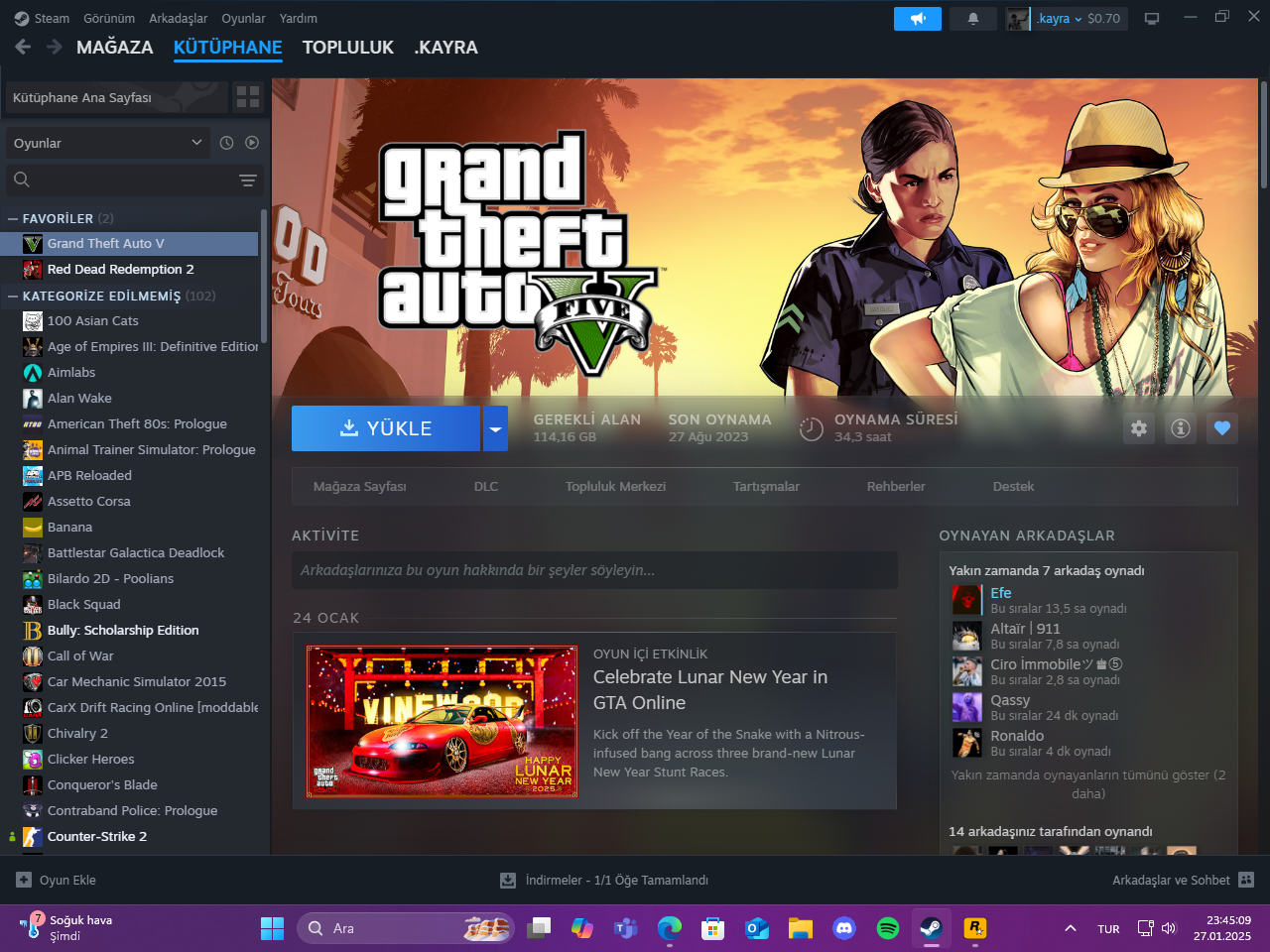Click the blue YÜKLE install button
This screenshot has width=1270, height=952.
click(386, 428)
